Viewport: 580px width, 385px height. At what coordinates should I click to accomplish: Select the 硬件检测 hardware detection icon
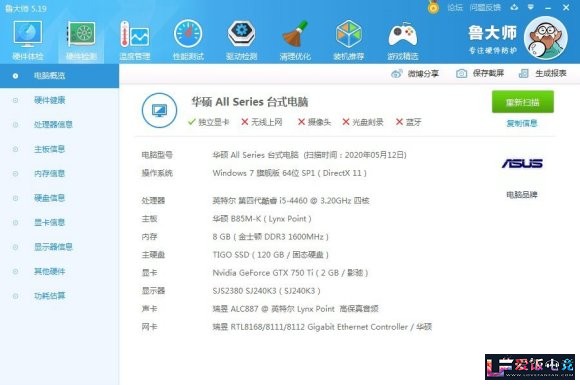(81, 40)
